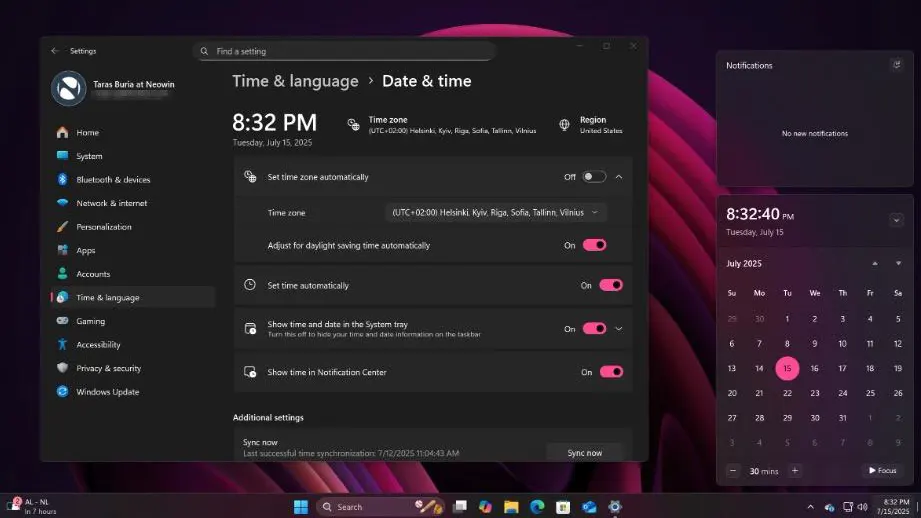921x518 pixels.
Task: Toggle Show time in System tray
Action: [594, 328]
